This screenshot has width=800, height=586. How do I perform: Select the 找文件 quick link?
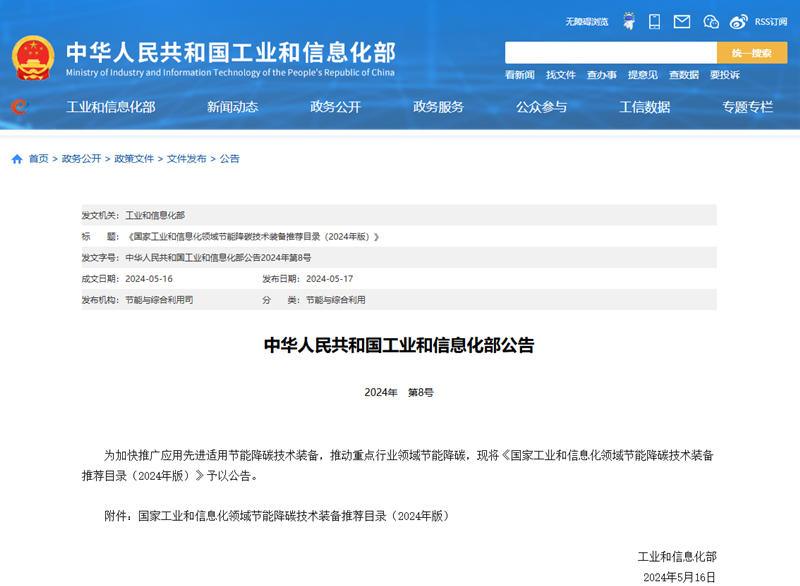[x=561, y=75]
